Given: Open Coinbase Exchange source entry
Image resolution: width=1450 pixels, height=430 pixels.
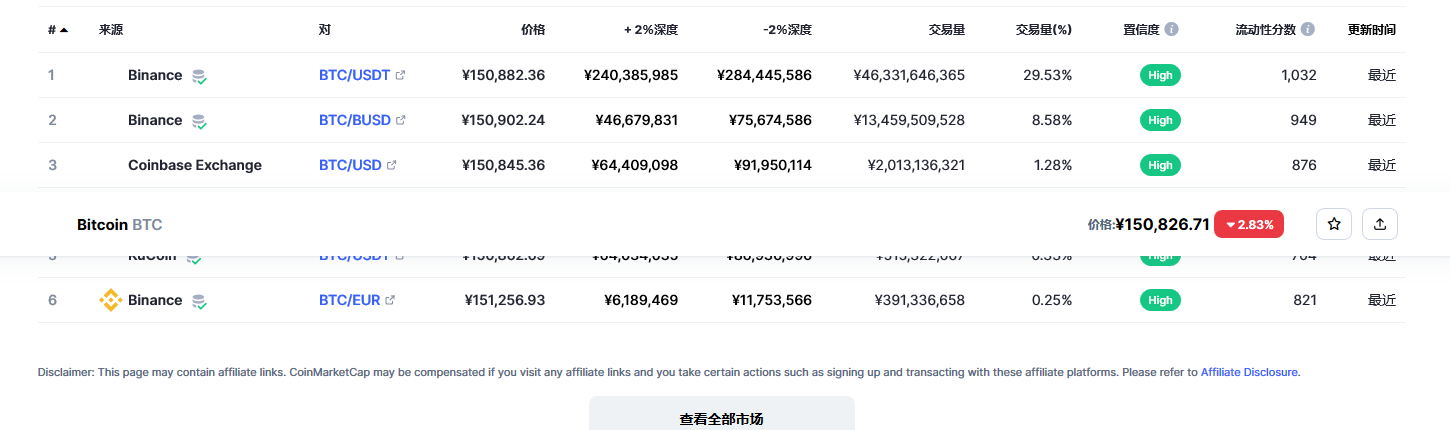Looking at the screenshot, I should (195, 165).
